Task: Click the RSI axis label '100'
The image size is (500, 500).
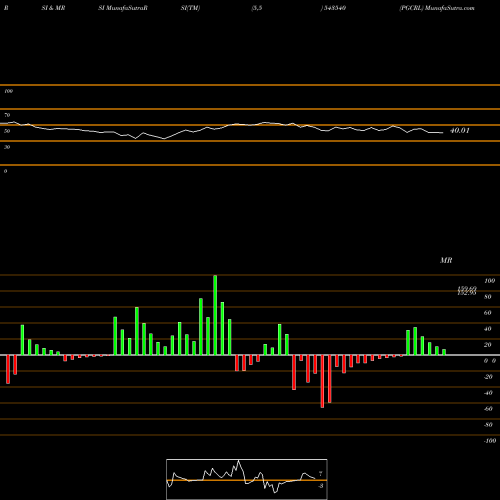Action: 9,91
